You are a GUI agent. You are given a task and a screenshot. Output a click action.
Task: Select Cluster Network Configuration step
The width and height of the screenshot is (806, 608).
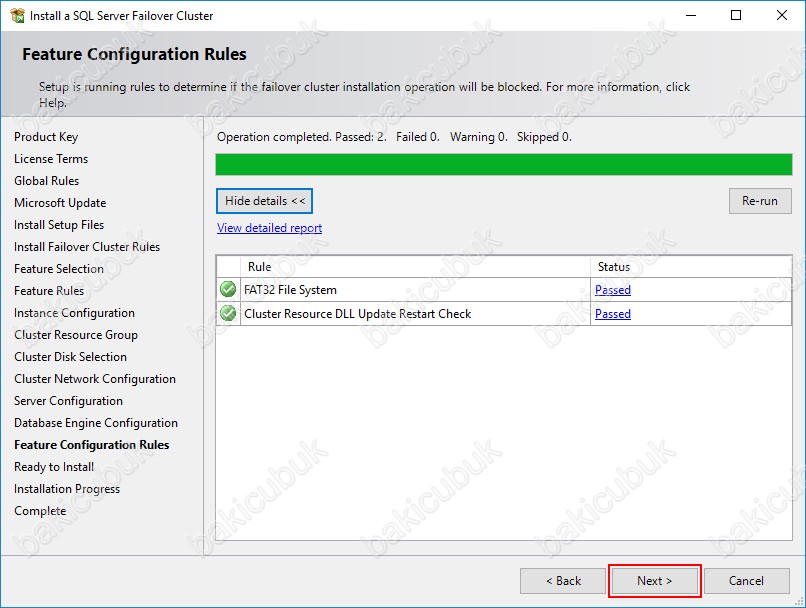95,379
